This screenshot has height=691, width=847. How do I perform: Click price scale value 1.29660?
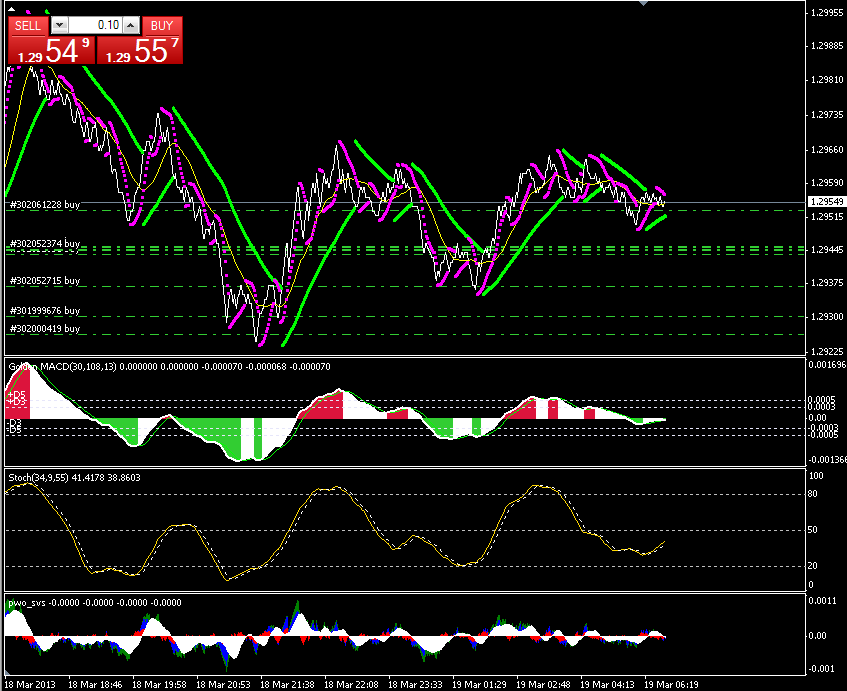tap(827, 150)
